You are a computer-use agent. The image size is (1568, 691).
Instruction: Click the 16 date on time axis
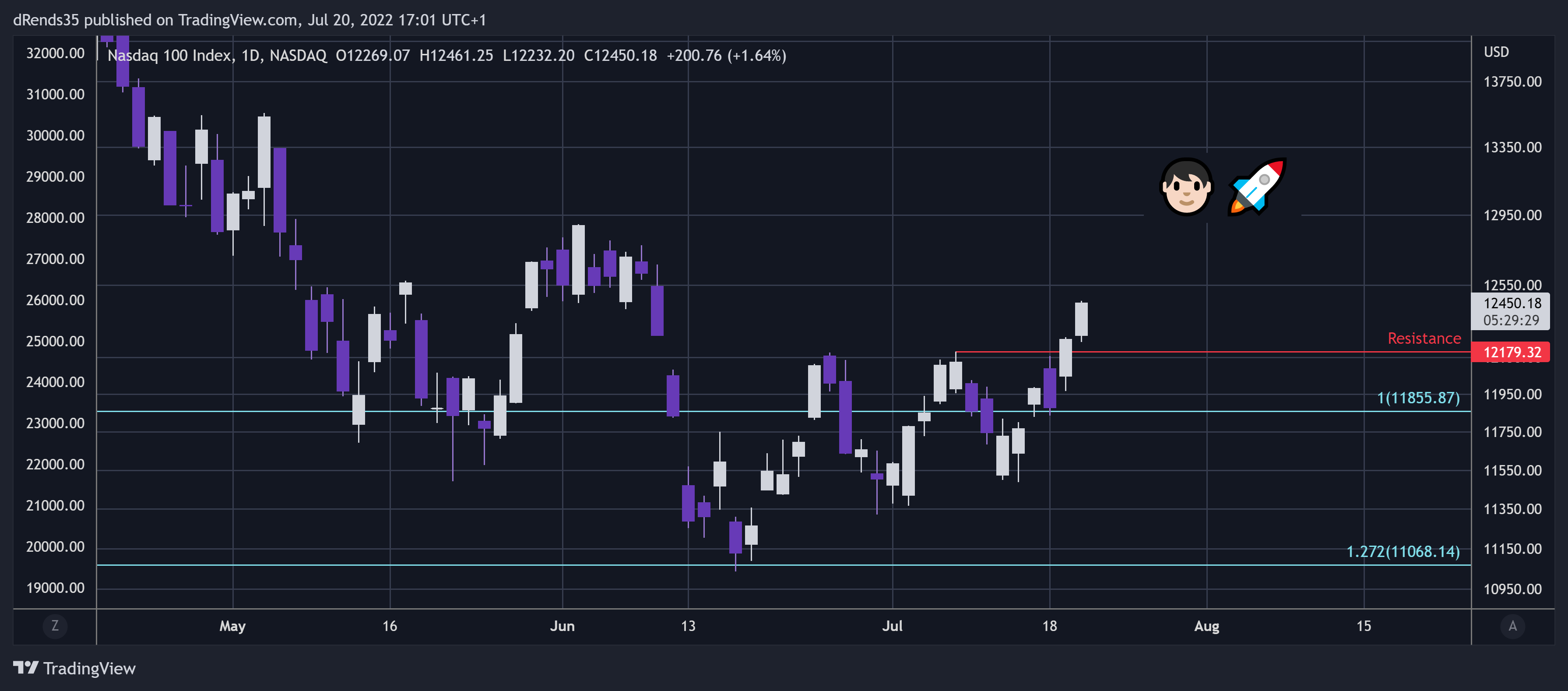[x=390, y=626]
